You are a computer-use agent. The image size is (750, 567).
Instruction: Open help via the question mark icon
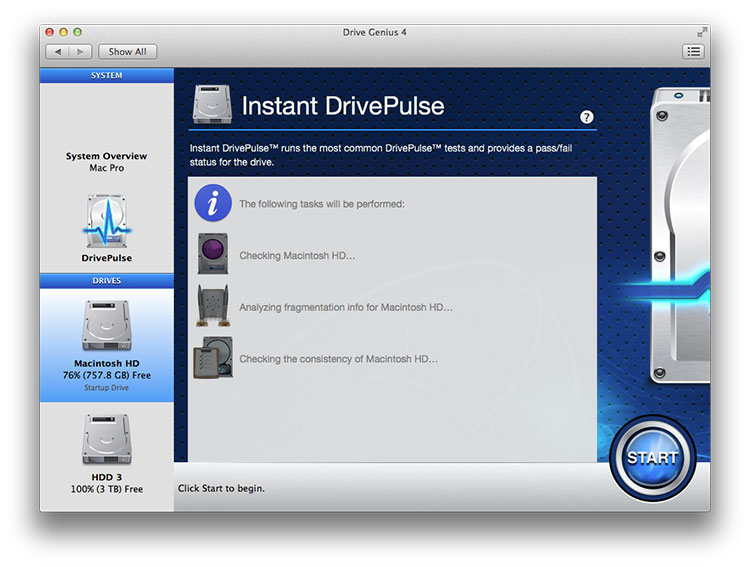pyautogui.click(x=586, y=117)
